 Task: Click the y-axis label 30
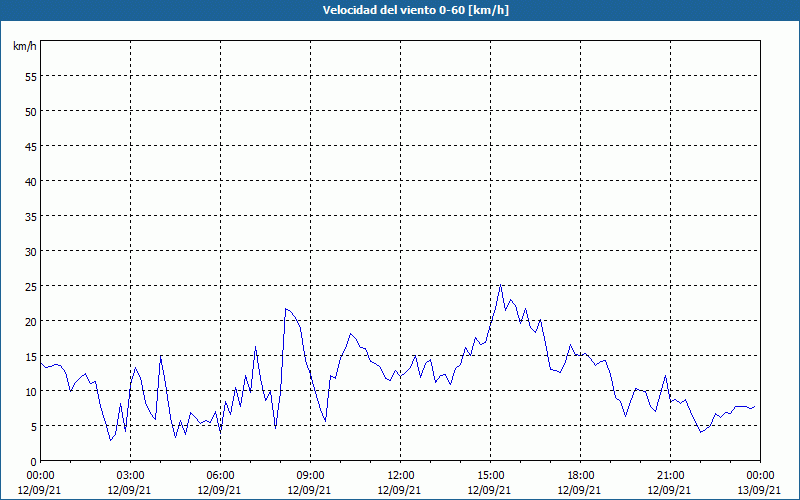(31, 252)
